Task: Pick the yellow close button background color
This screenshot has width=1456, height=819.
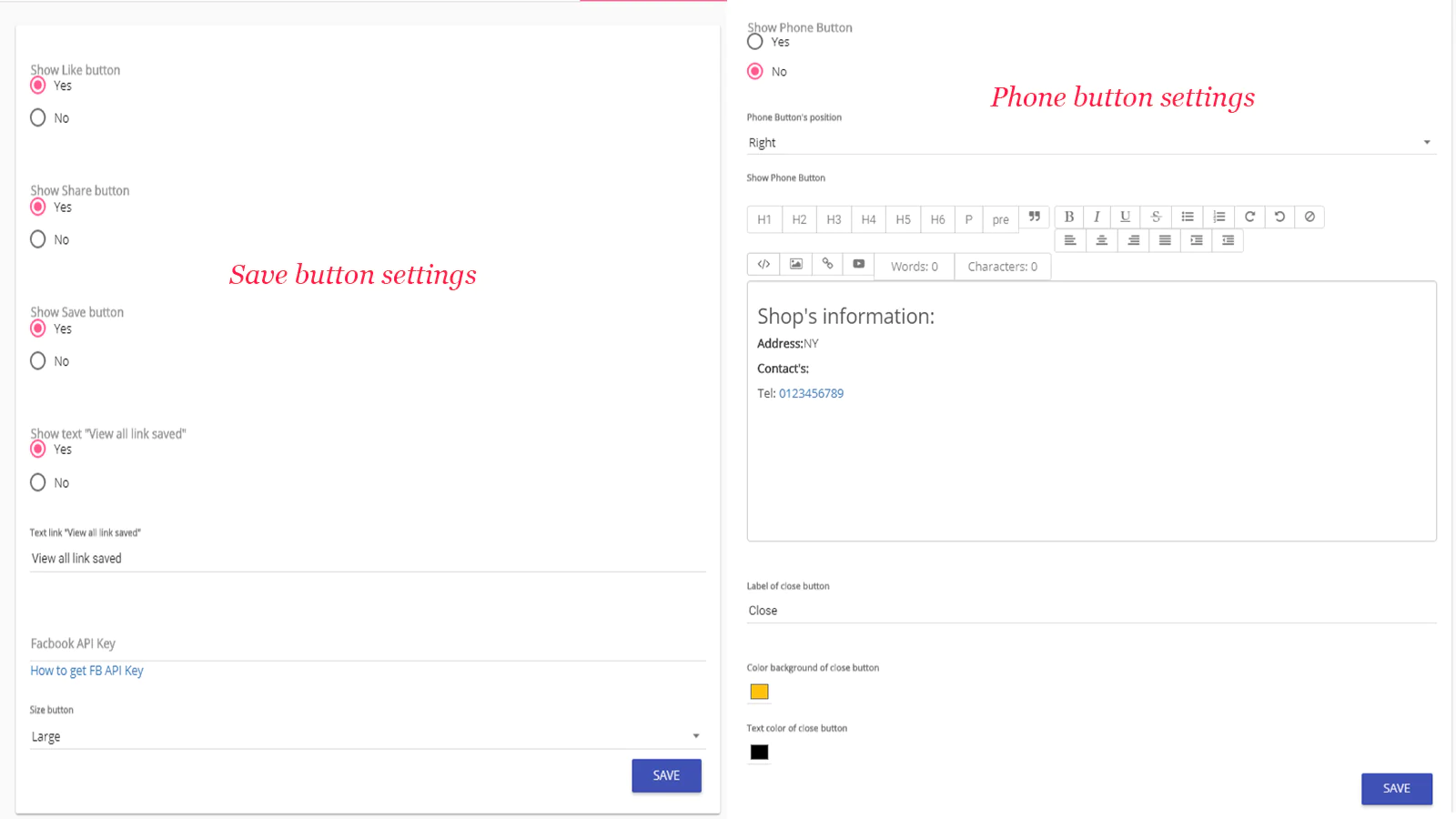Action: (x=759, y=692)
